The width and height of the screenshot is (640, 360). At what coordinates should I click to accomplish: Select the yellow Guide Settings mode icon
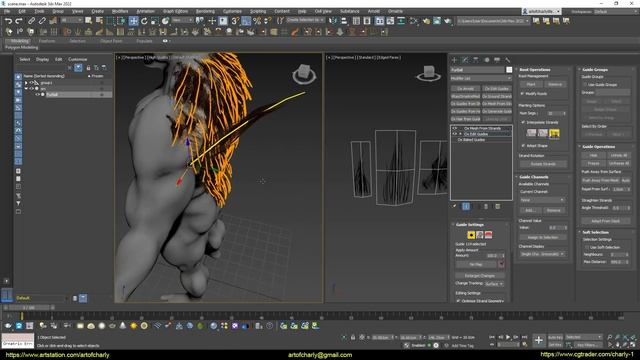[471, 235]
